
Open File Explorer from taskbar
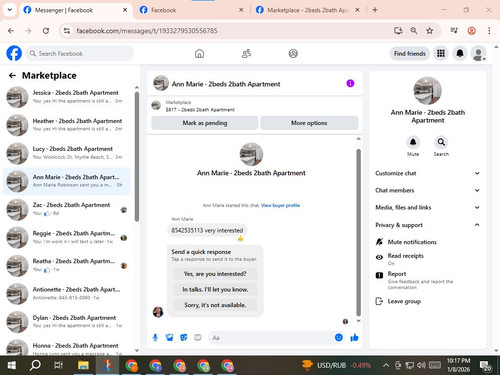(83, 365)
